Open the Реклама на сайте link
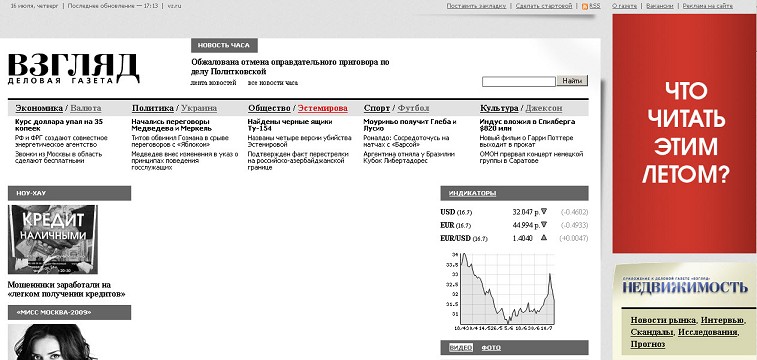 (x=708, y=6)
